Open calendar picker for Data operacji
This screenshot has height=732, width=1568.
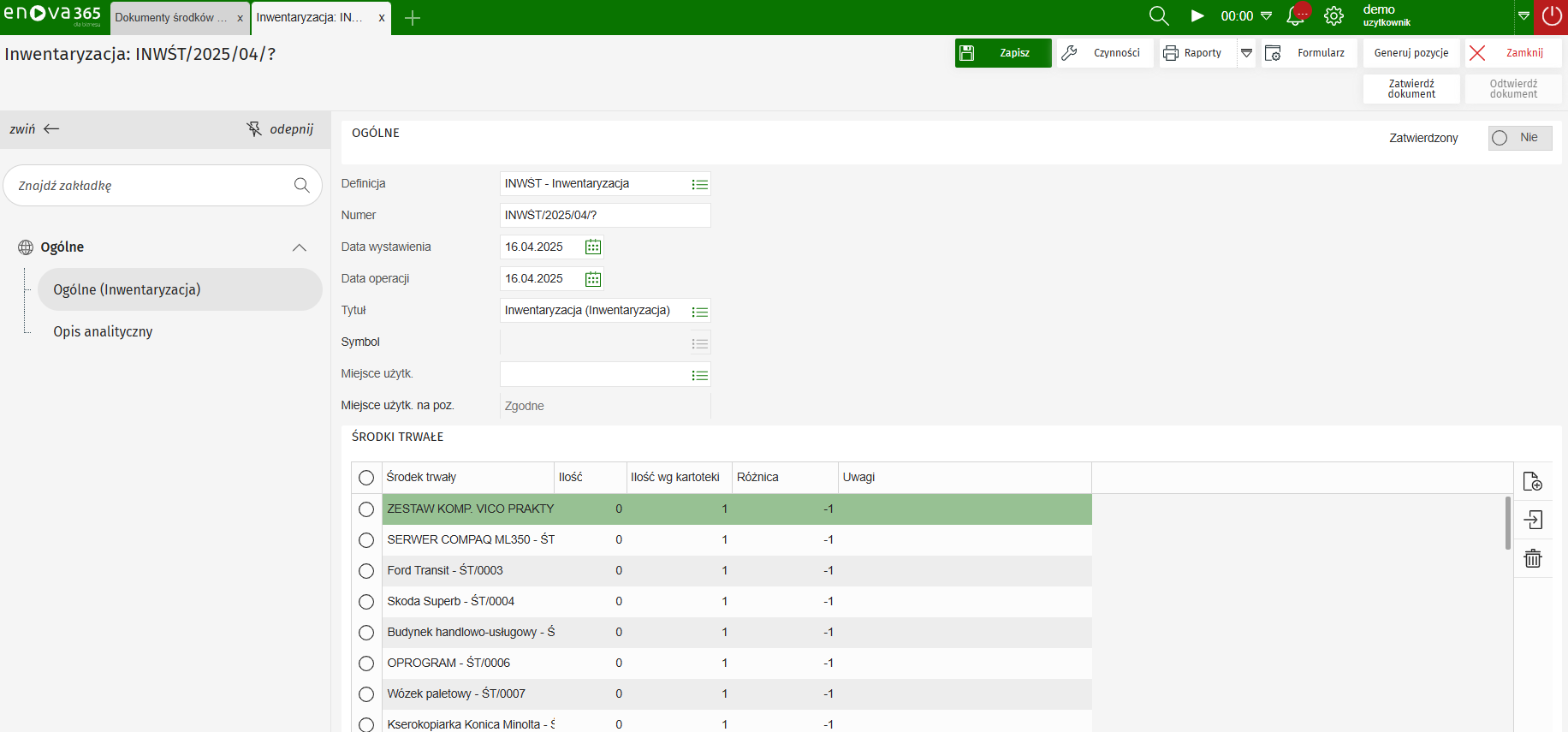[593, 279]
